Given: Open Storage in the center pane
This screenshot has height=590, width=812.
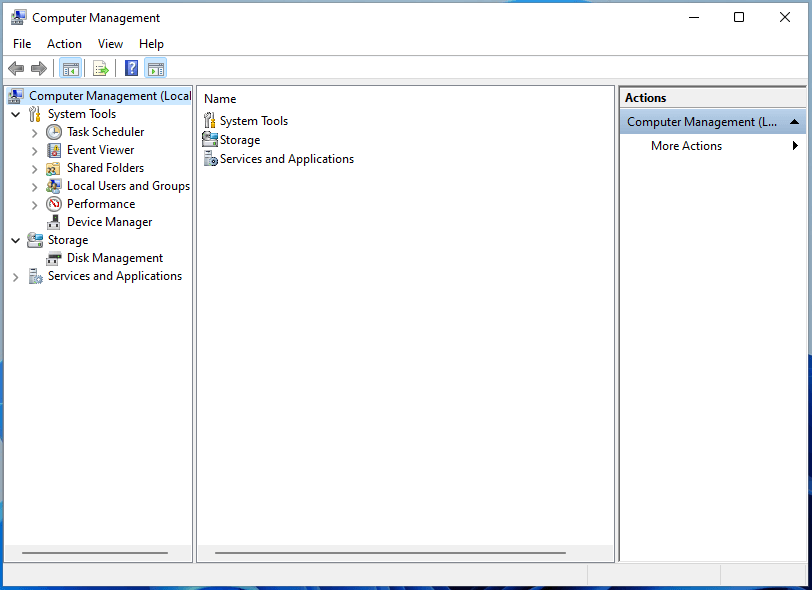Looking at the screenshot, I should click(239, 139).
